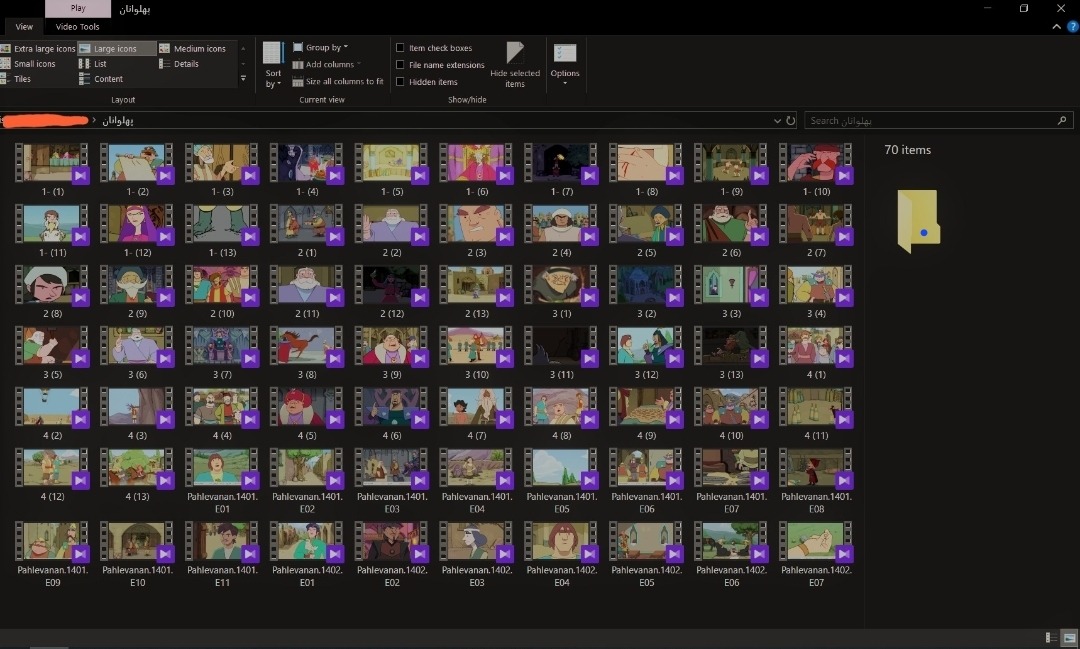Open the Help question mark icon
This screenshot has height=649, width=1080.
pos(1072,27)
